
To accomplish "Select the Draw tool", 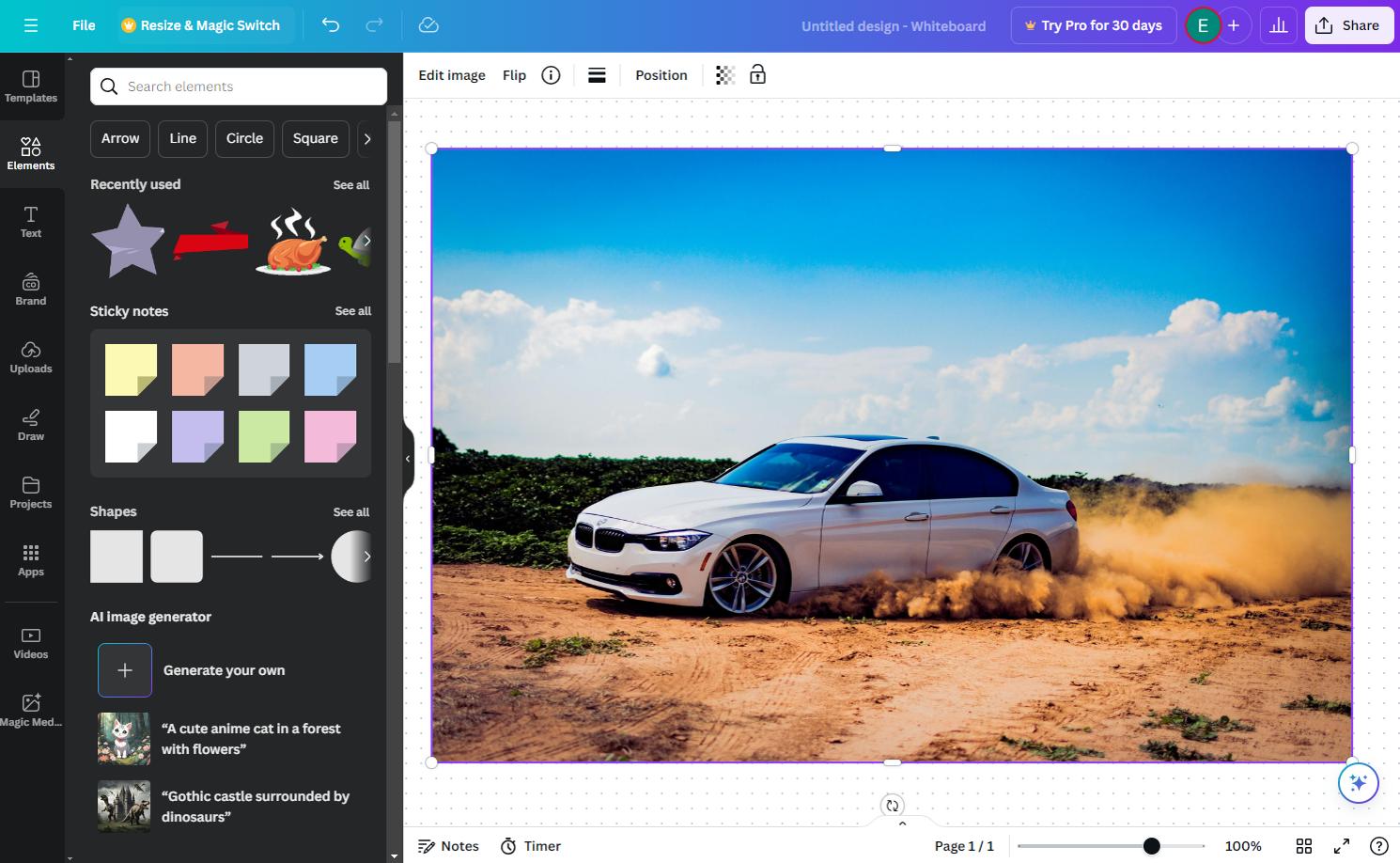I will tap(31, 425).
